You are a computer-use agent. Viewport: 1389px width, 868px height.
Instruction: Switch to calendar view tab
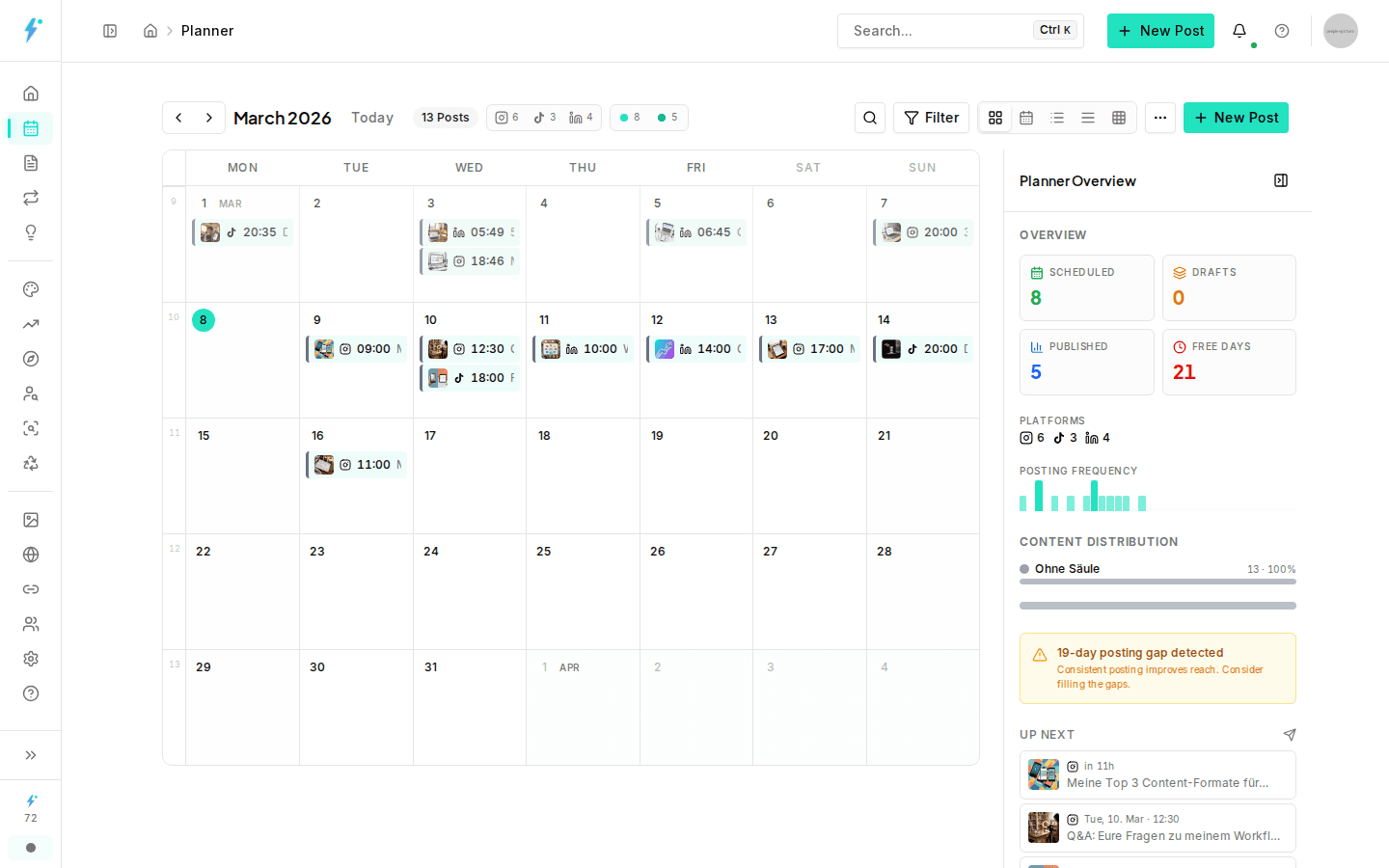pyautogui.click(x=1026, y=118)
